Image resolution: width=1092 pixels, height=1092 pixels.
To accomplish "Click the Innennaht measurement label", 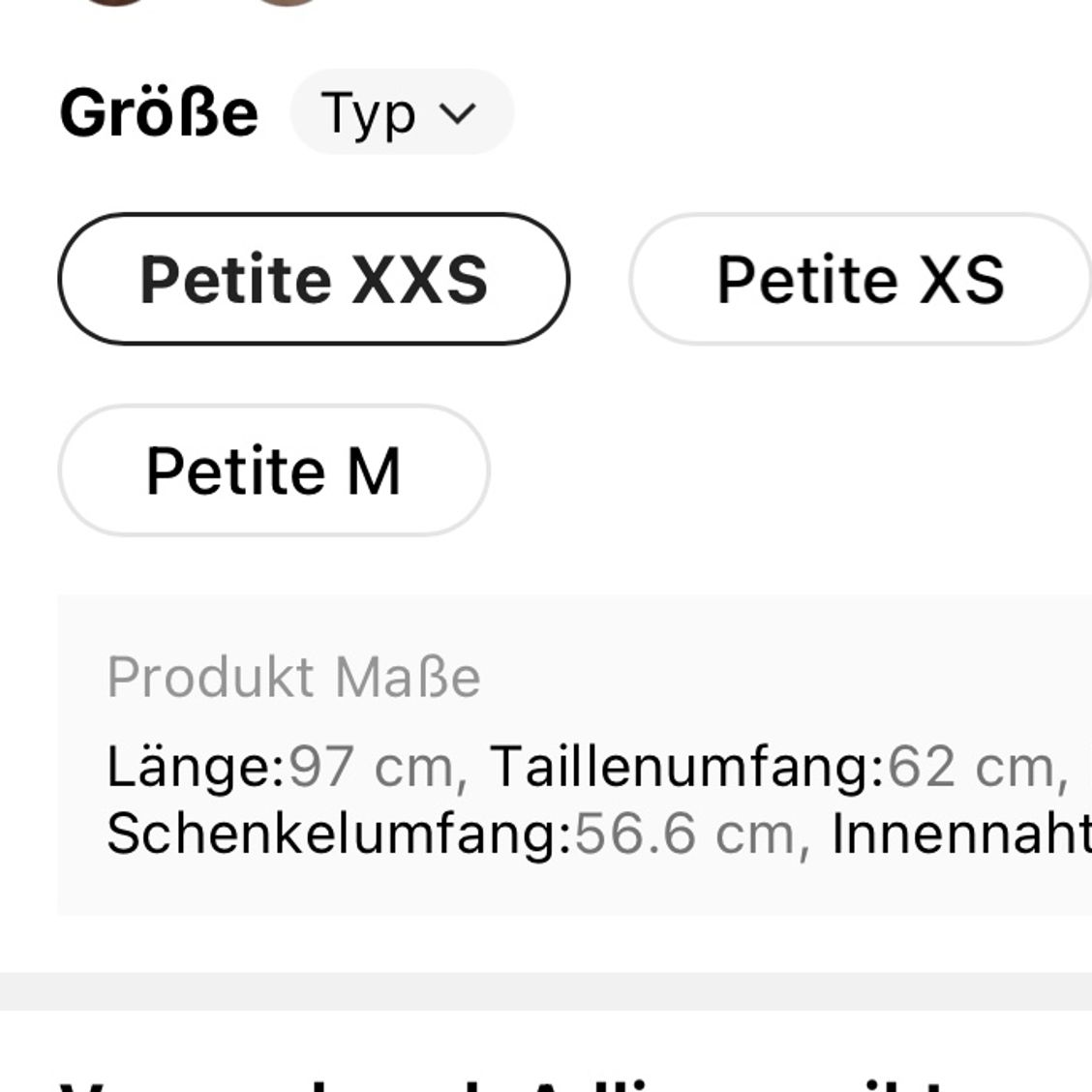I will 961,834.
